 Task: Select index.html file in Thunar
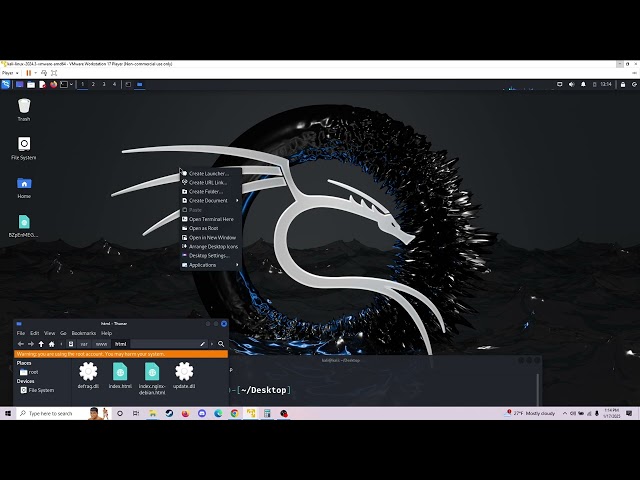120,375
